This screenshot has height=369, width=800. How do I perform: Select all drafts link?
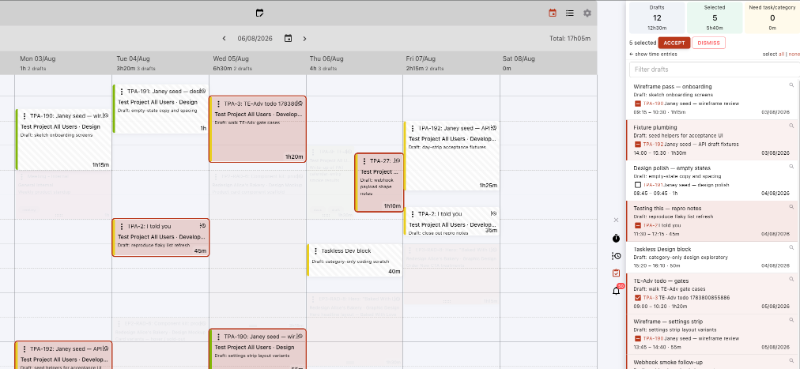point(782,54)
